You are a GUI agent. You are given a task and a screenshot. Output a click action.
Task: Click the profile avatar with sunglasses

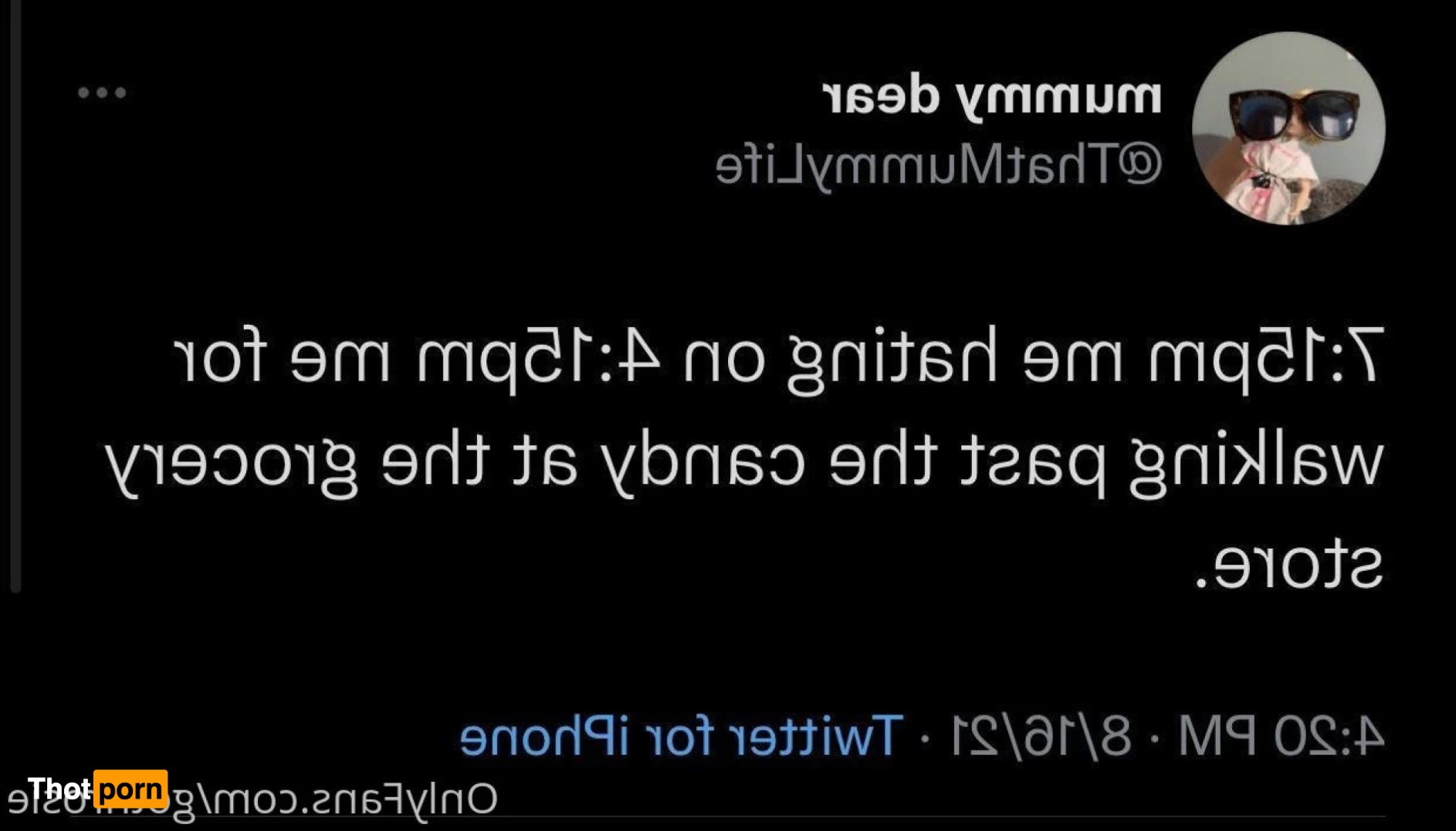tap(1288, 128)
